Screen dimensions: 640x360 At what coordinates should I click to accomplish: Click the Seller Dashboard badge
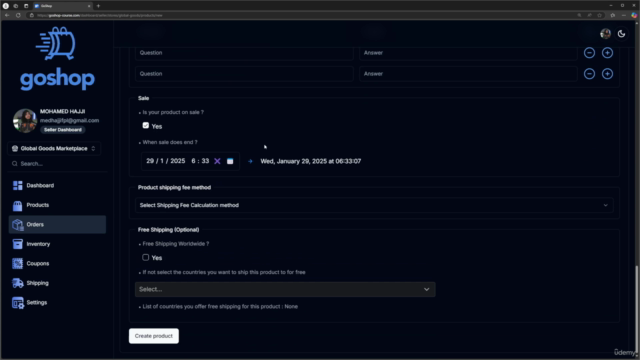[x=62, y=130]
